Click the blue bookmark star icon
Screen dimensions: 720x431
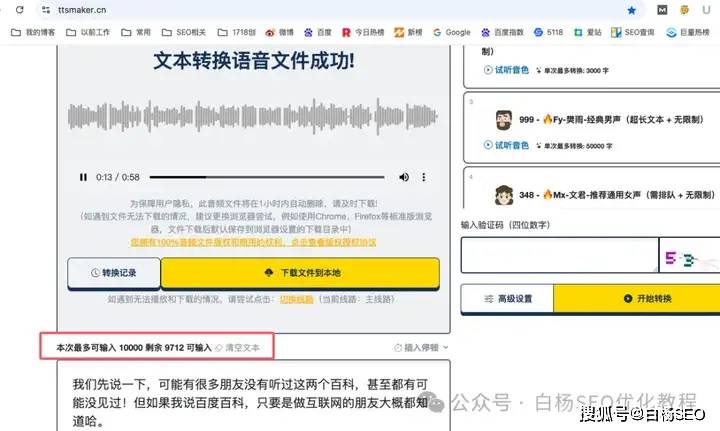[x=632, y=10]
